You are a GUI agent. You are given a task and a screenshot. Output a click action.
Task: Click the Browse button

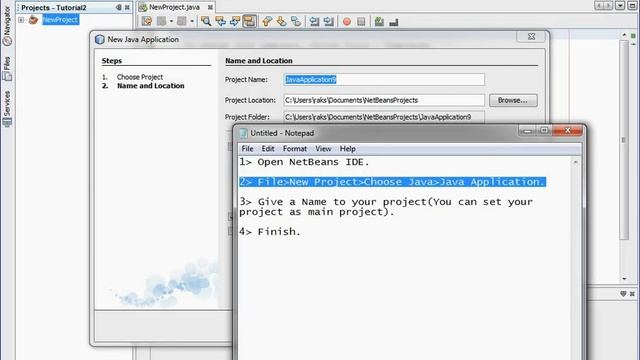tap(513, 100)
